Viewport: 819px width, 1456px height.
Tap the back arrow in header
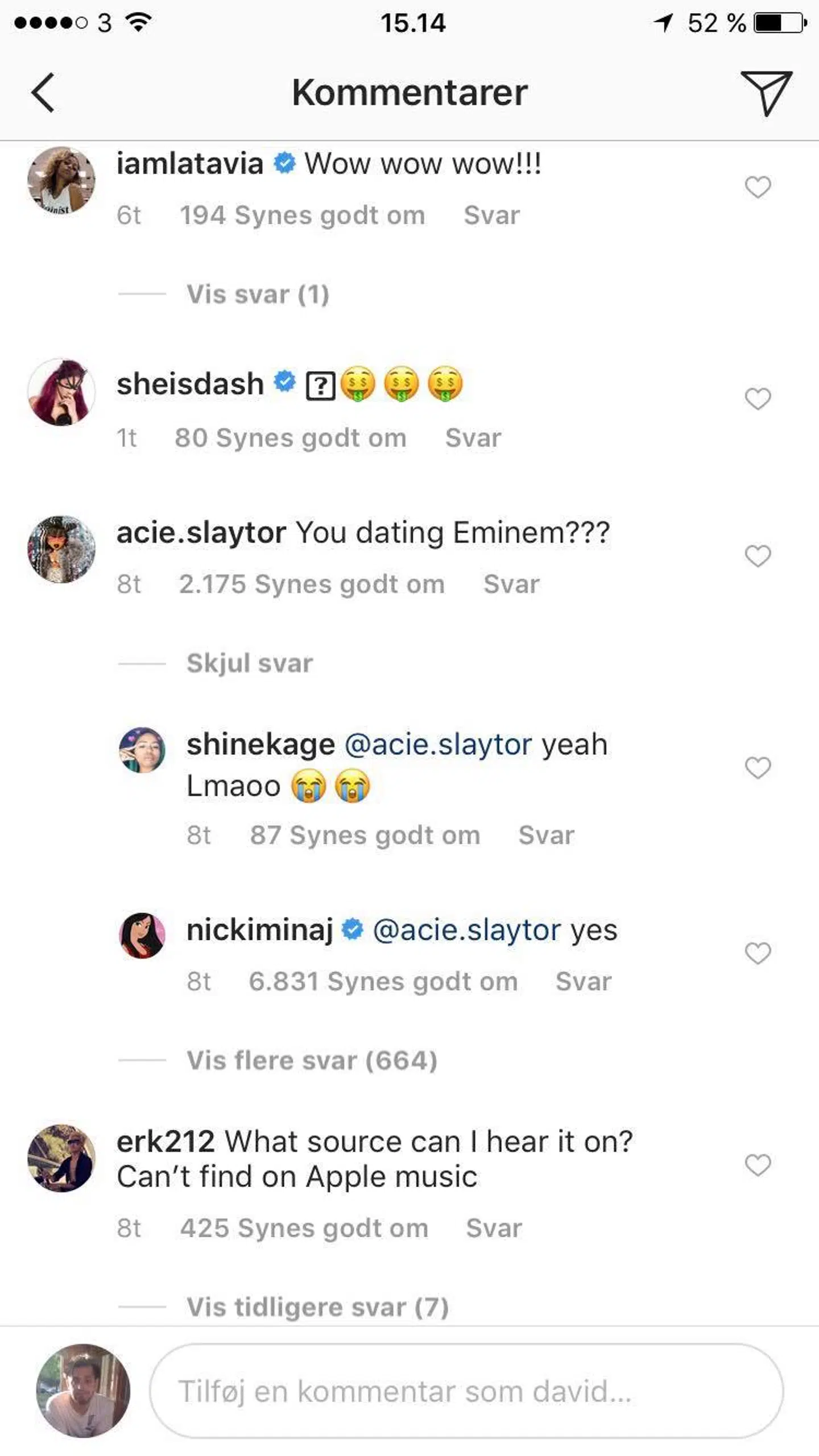[x=43, y=93]
